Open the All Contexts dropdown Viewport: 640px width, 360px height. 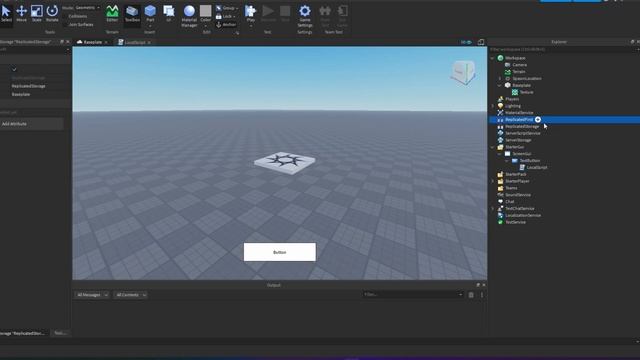tap(131, 295)
